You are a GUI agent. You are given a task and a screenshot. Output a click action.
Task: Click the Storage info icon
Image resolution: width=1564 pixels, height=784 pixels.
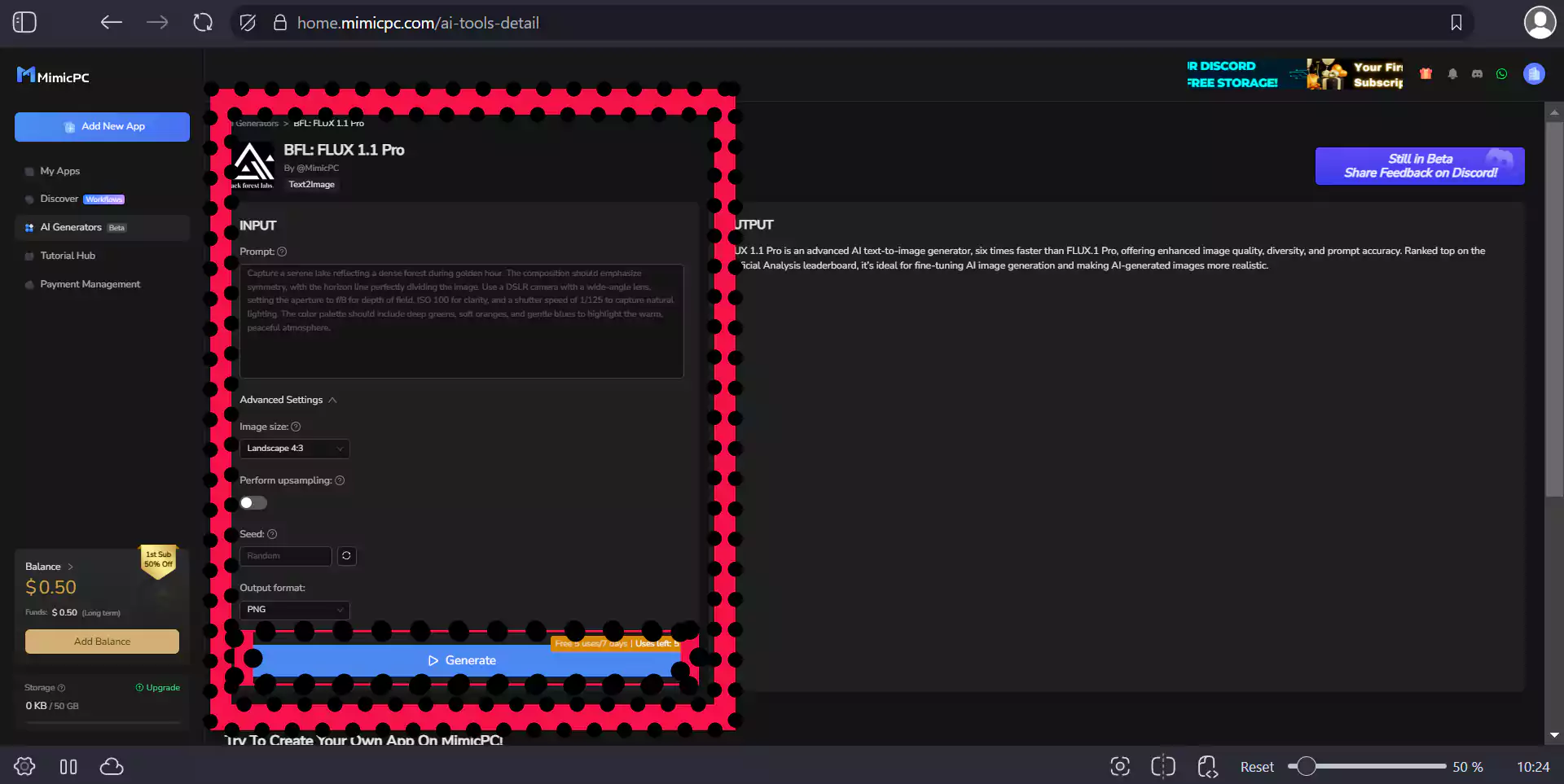[61, 688]
